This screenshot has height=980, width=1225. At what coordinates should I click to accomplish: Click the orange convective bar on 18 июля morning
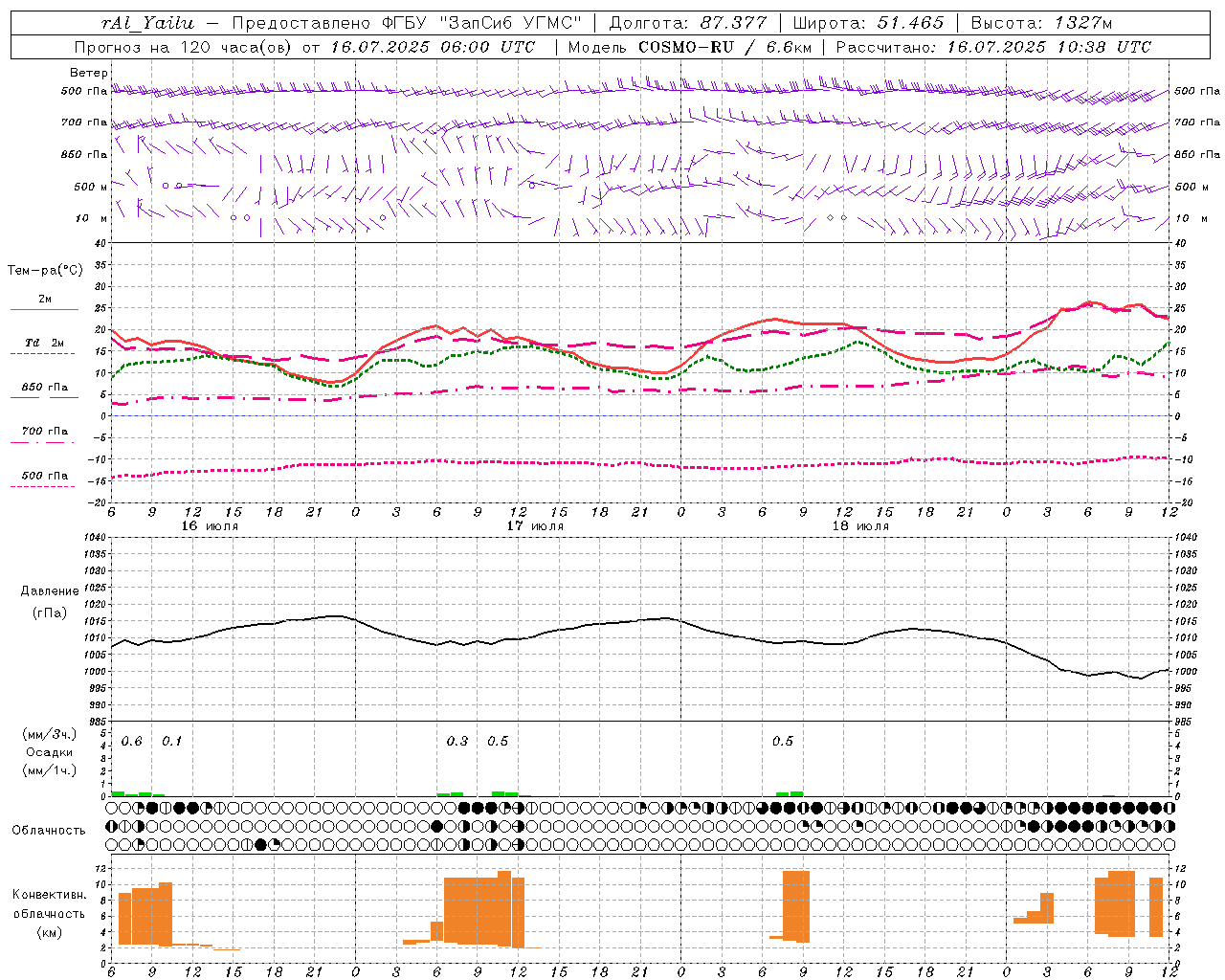[x=796, y=906]
